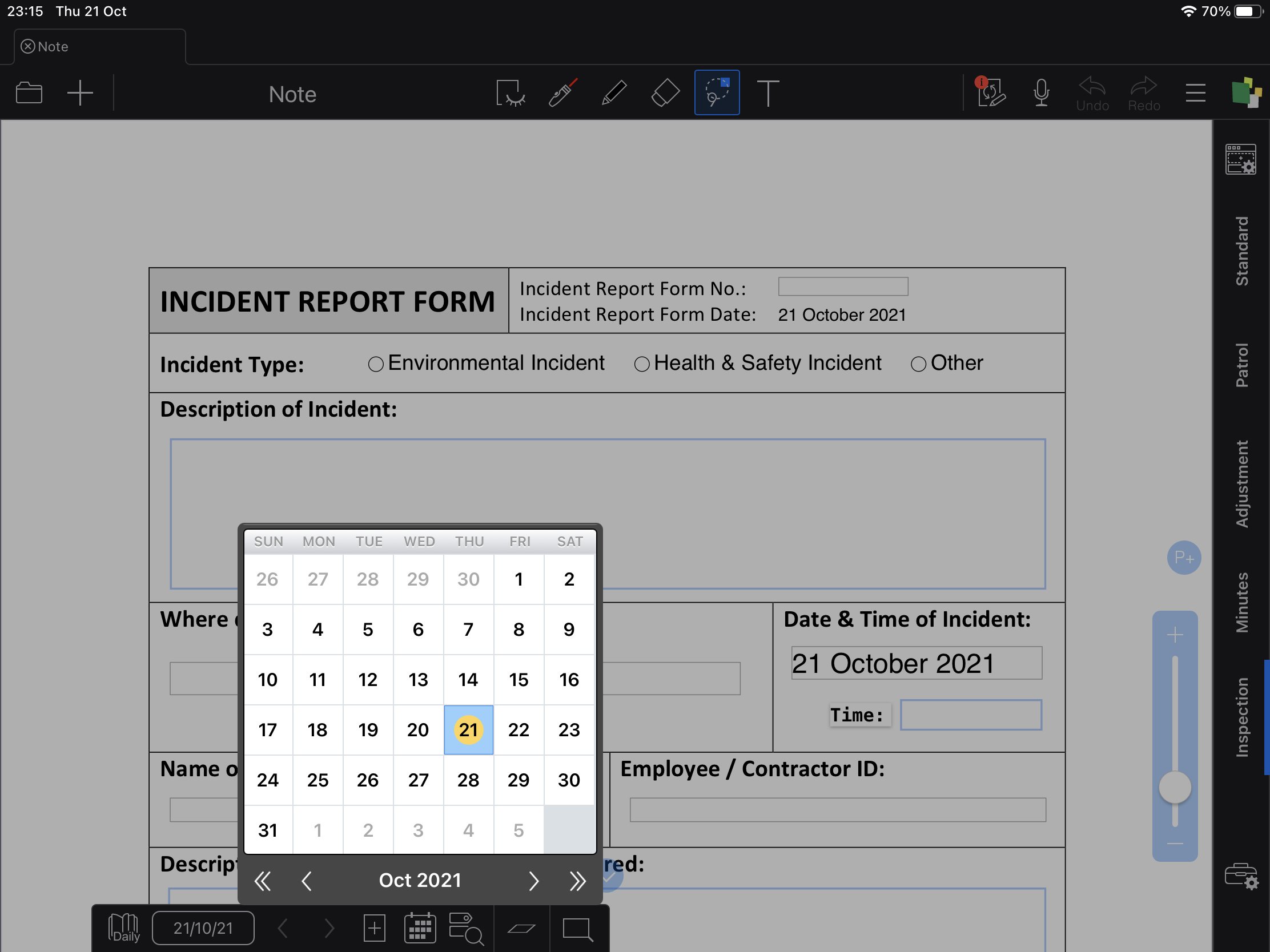Select the Note document tab
Image resolution: width=1270 pixels, height=952 pixels.
click(100, 46)
